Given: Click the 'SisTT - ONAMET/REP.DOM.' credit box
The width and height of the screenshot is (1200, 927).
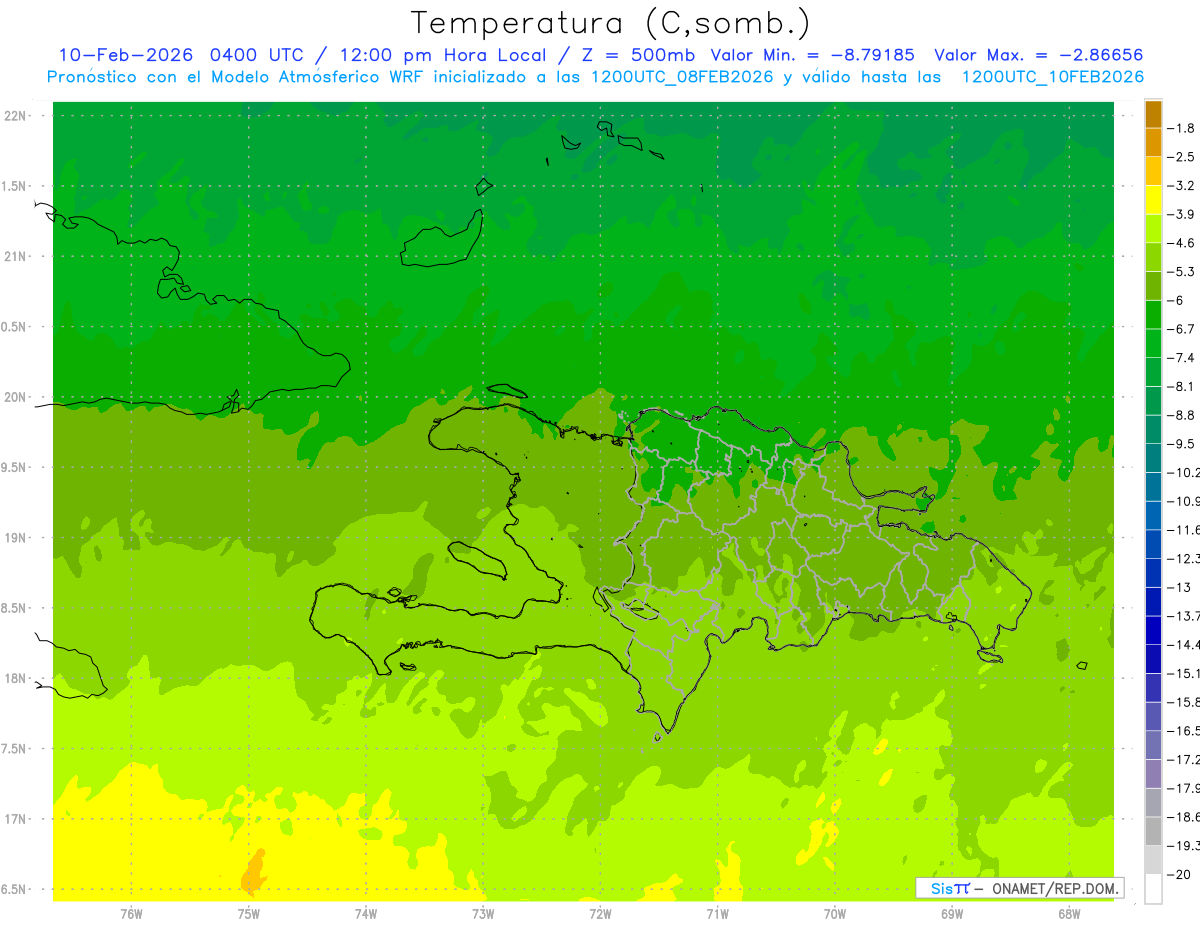Looking at the screenshot, I should pos(1019,888).
